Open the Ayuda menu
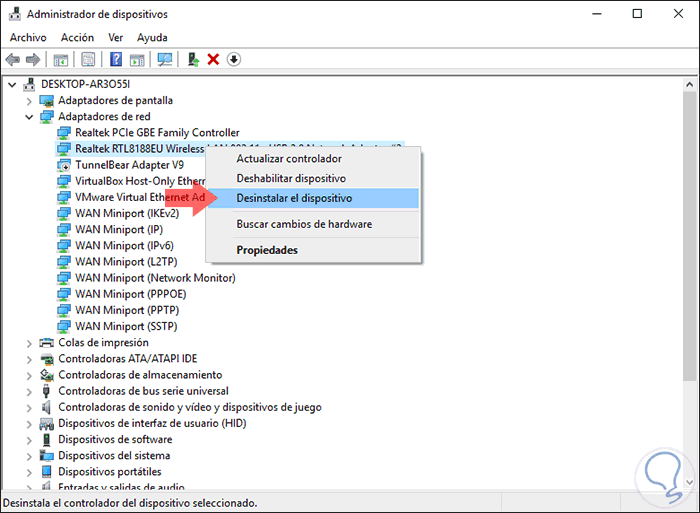Image resolution: width=700 pixels, height=513 pixels. click(x=152, y=38)
